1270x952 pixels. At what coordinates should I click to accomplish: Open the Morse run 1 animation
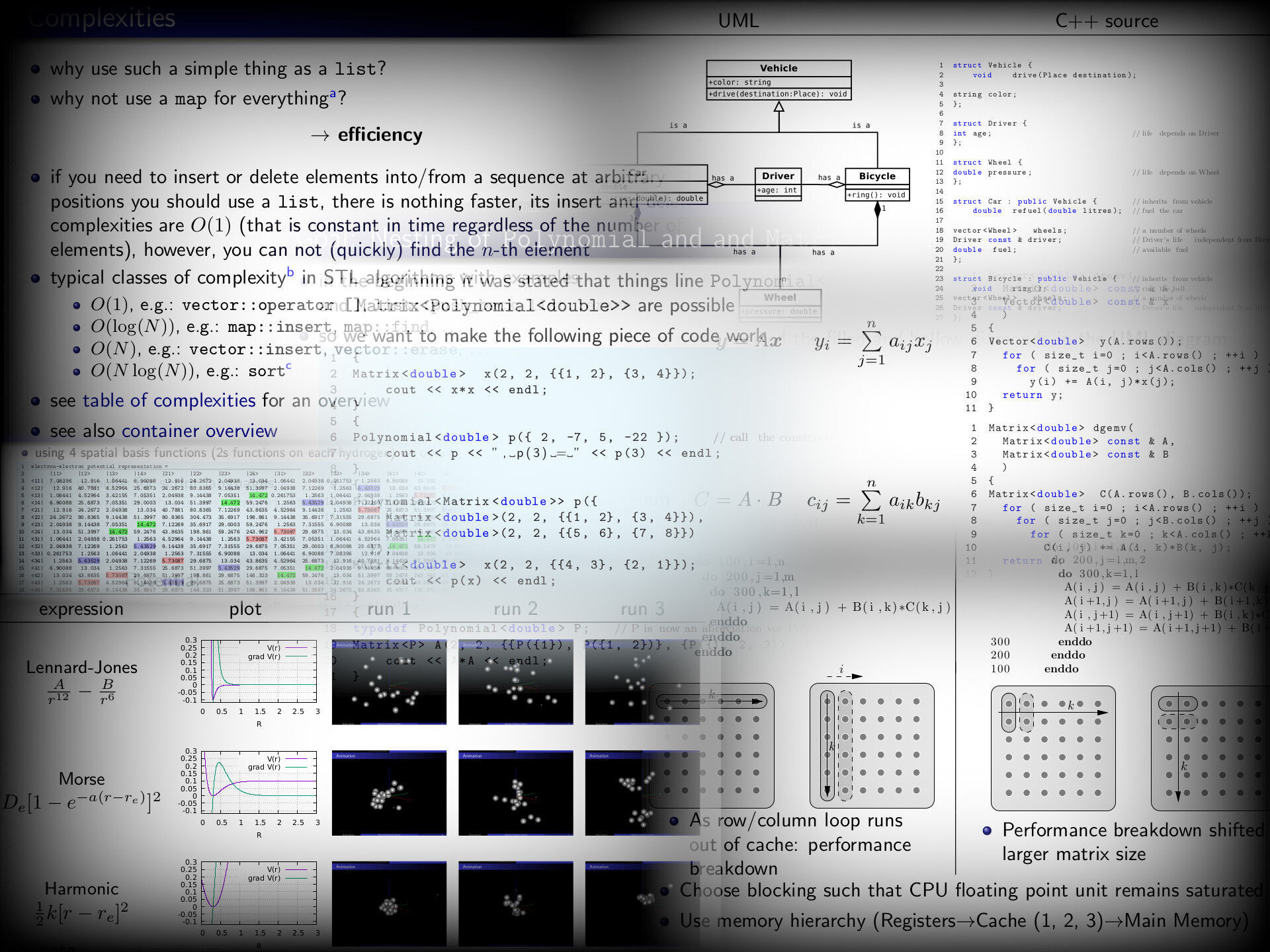tap(389, 793)
